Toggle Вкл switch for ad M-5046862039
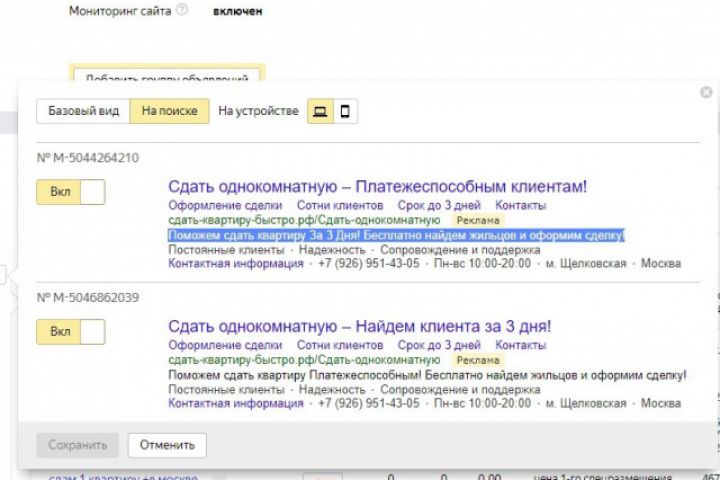 [71, 332]
